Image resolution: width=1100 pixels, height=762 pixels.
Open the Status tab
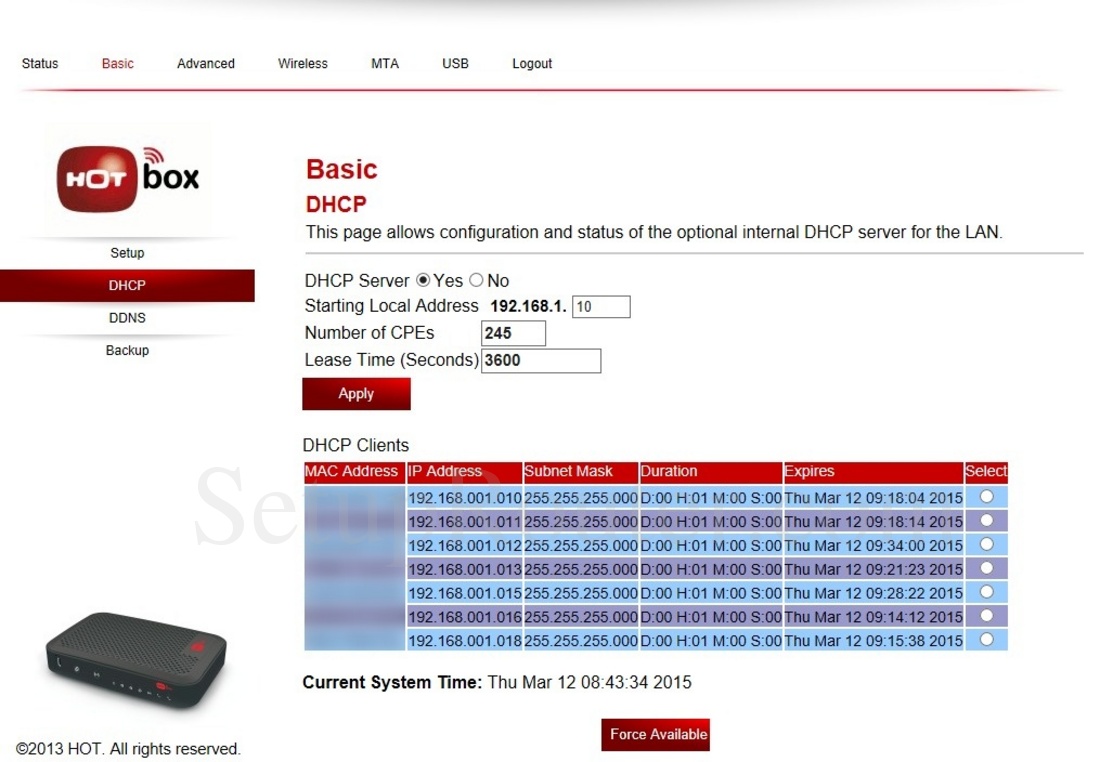pyautogui.click(x=40, y=64)
